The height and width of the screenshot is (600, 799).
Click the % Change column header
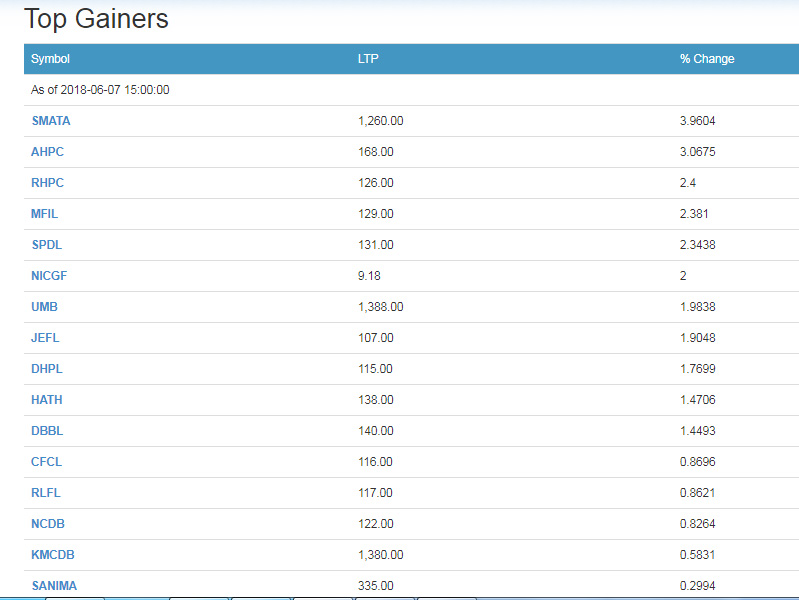[x=707, y=59]
